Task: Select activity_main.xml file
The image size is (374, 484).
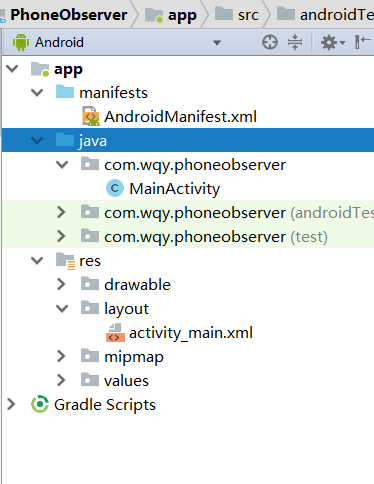Action: (191, 333)
